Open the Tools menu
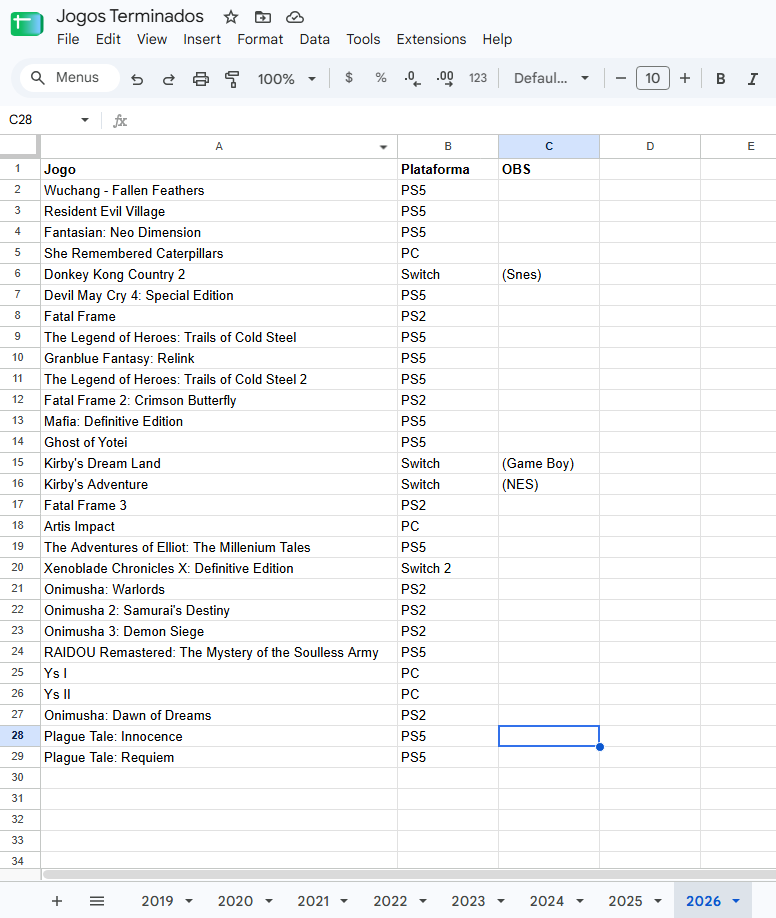This screenshot has width=776, height=918. [x=363, y=39]
